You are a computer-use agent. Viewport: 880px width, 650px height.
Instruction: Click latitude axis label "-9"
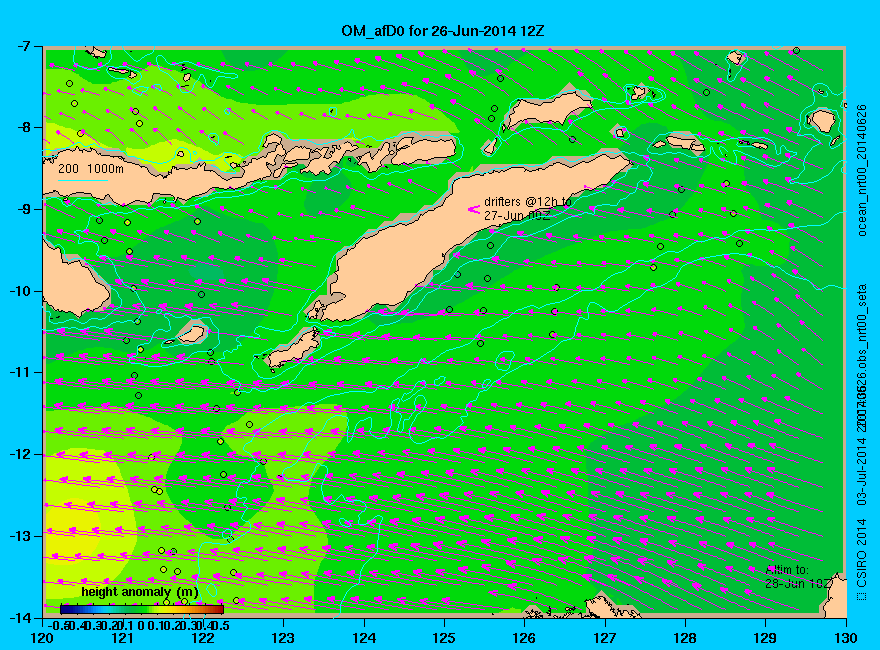pyautogui.click(x=22, y=209)
